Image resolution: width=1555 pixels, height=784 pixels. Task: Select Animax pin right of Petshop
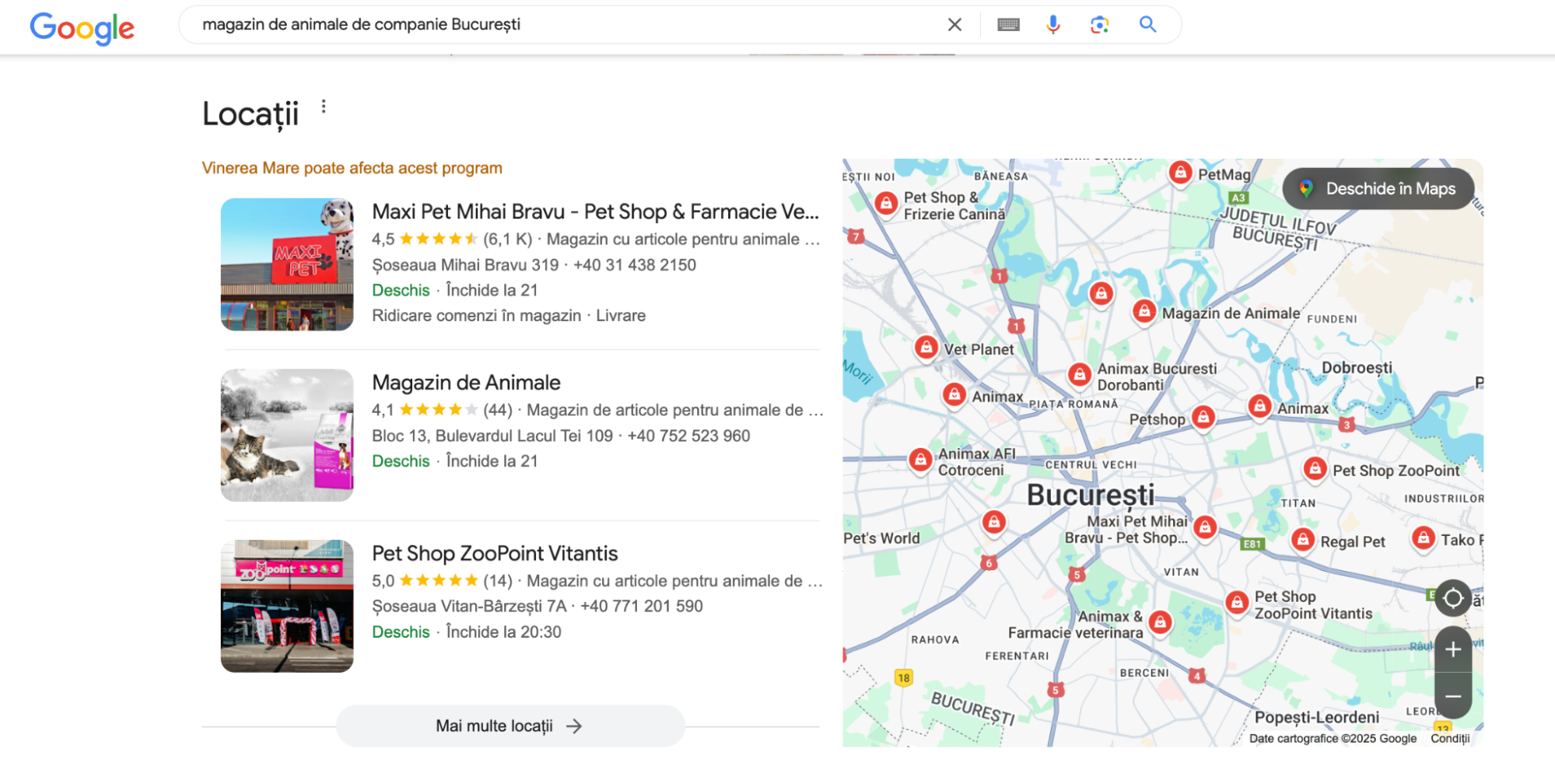coord(1259,406)
